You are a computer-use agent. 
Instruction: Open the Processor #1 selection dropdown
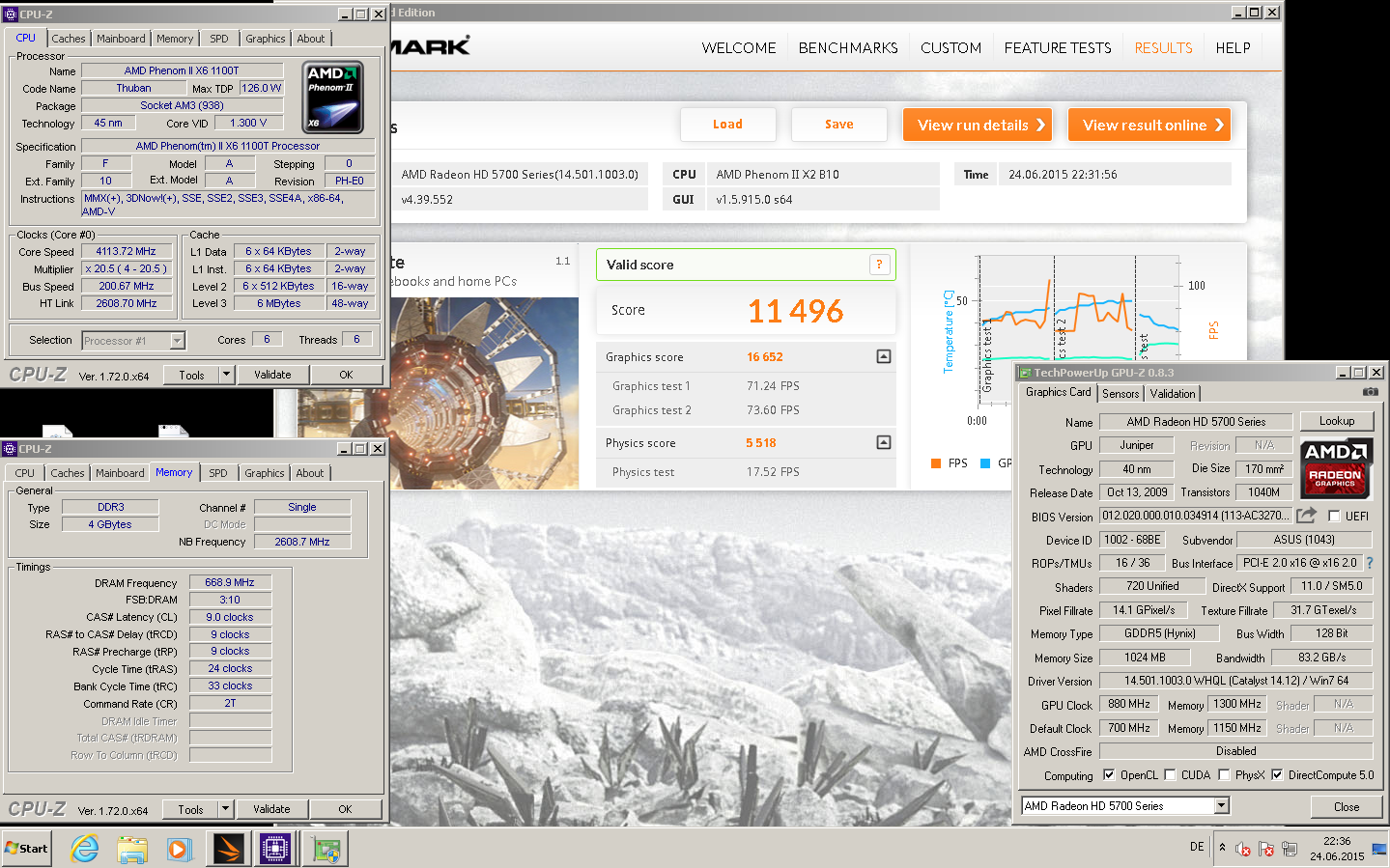click(177, 340)
